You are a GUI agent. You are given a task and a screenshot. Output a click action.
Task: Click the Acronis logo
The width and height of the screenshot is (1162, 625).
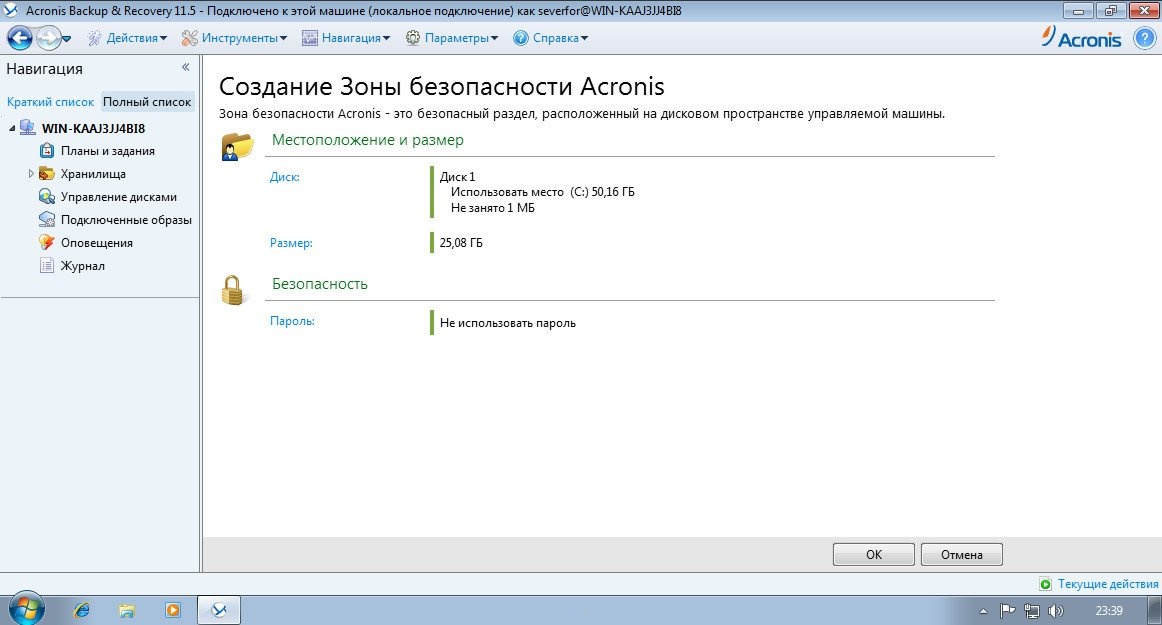coord(1081,37)
